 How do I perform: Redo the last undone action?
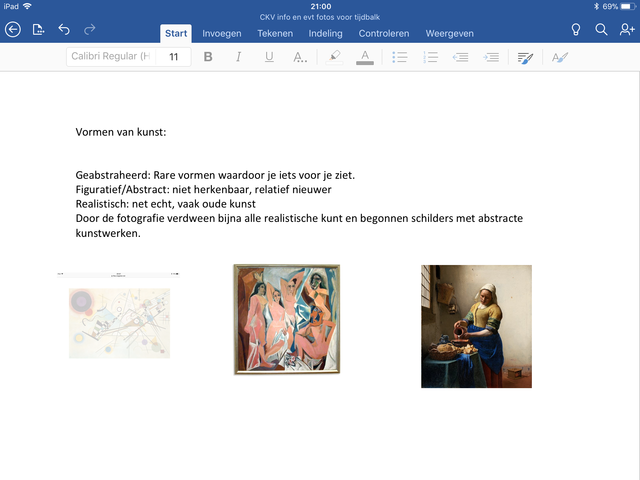click(x=89, y=29)
